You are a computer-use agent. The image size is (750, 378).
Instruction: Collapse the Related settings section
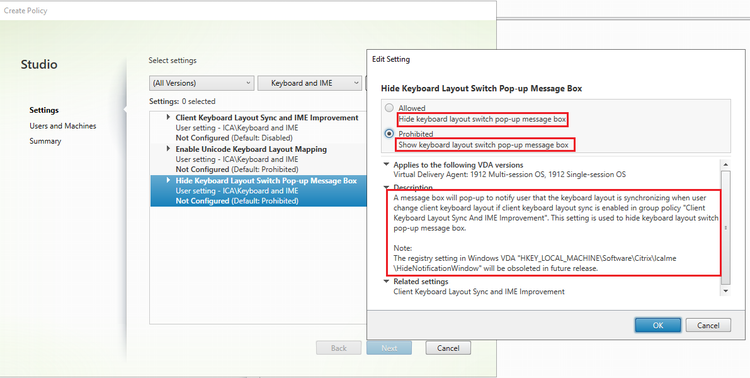386,281
